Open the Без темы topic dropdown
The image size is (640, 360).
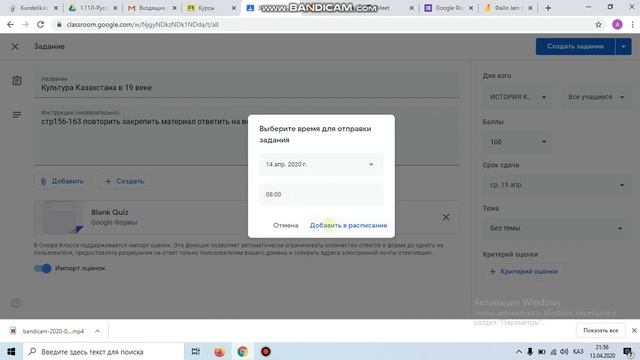pyautogui.click(x=557, y=228)
